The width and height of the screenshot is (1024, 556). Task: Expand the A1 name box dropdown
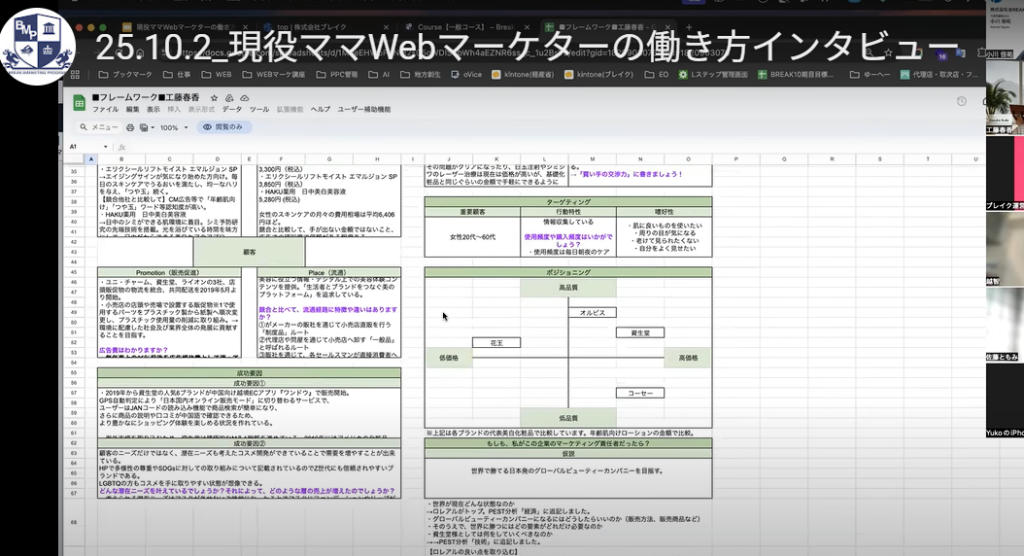[107, 147]
